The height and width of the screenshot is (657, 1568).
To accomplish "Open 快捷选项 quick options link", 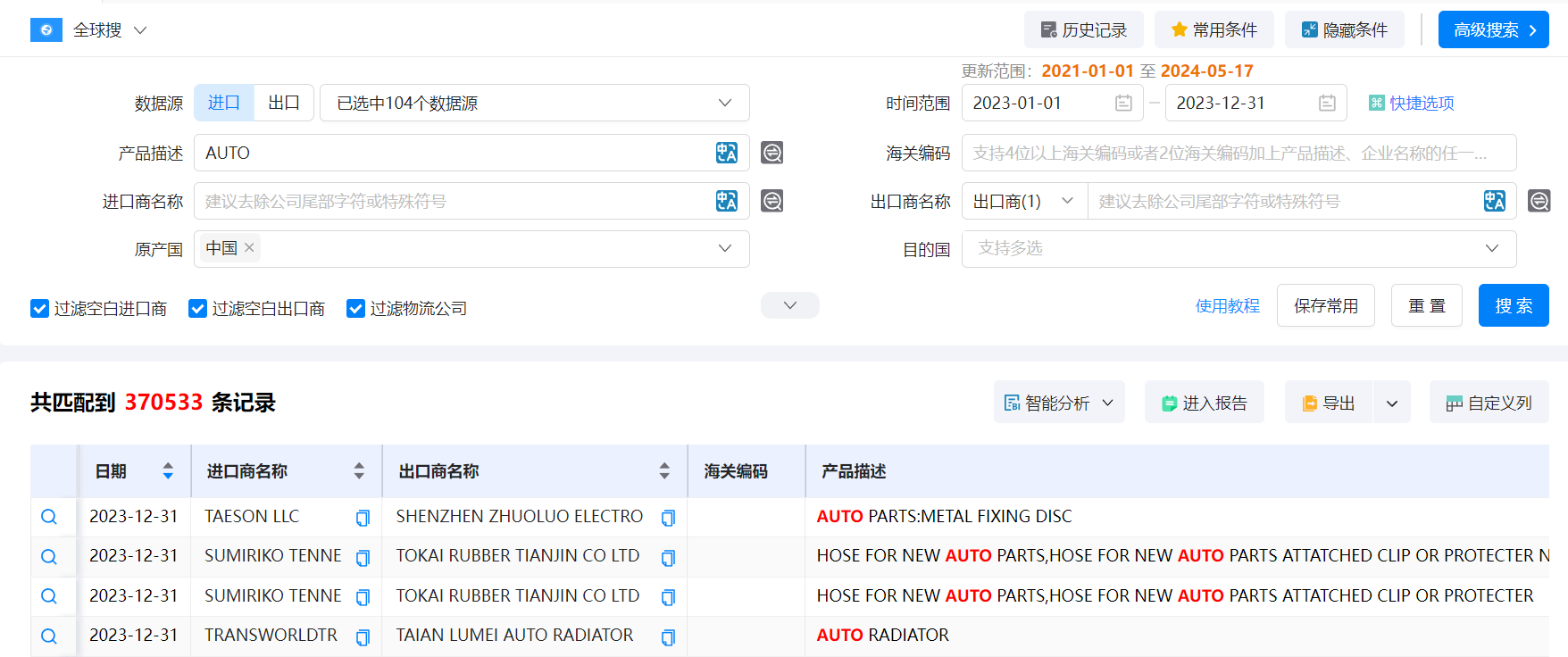I will (1412, 103).
